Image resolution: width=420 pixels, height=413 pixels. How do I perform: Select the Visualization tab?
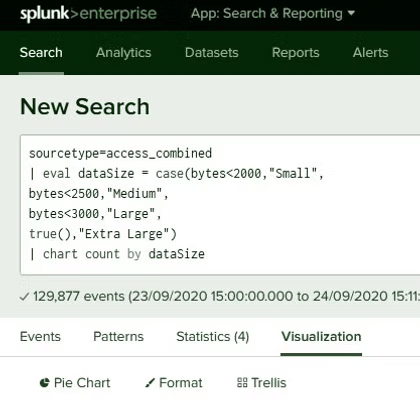[321, 336]
